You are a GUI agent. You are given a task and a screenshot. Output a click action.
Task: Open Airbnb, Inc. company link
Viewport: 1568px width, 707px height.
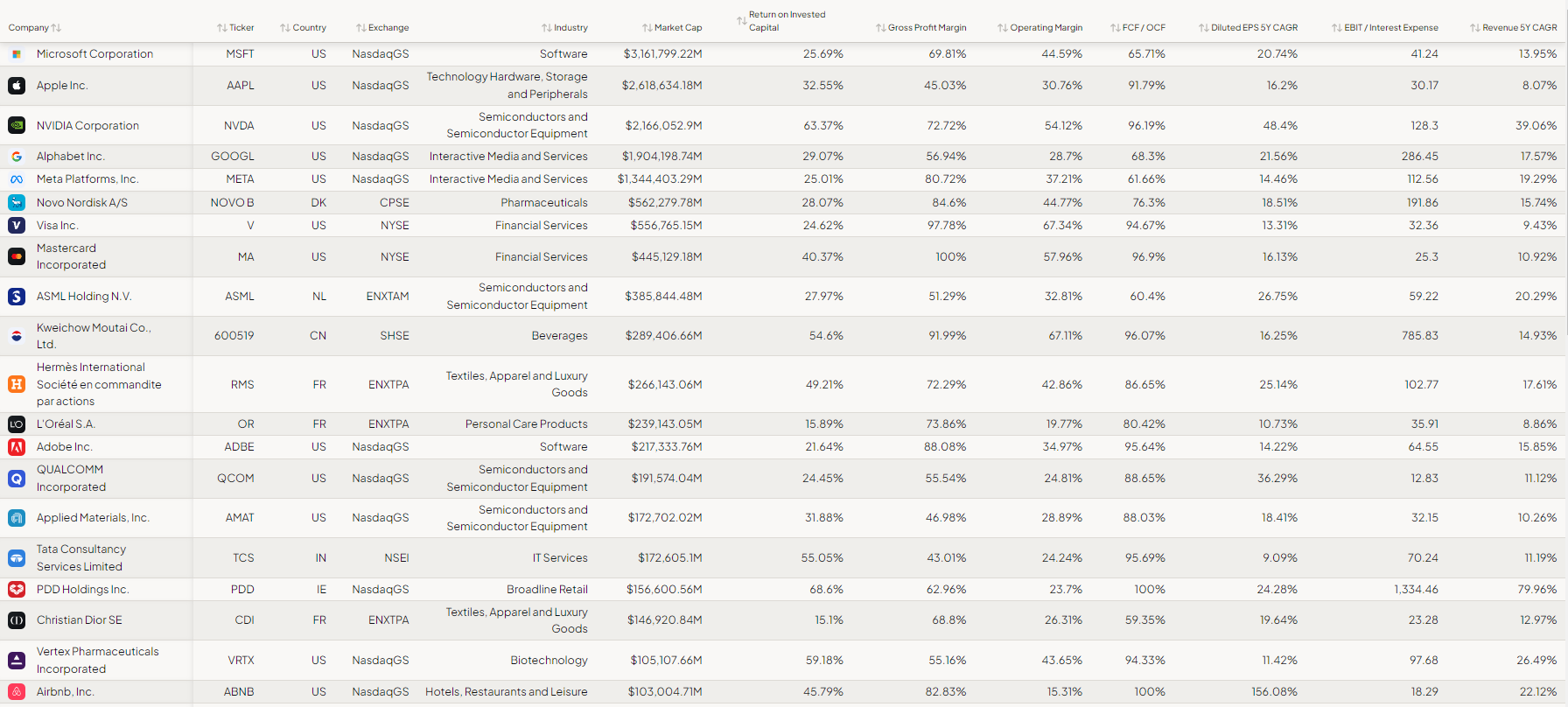pyautogui.click(x=66, y=692)
